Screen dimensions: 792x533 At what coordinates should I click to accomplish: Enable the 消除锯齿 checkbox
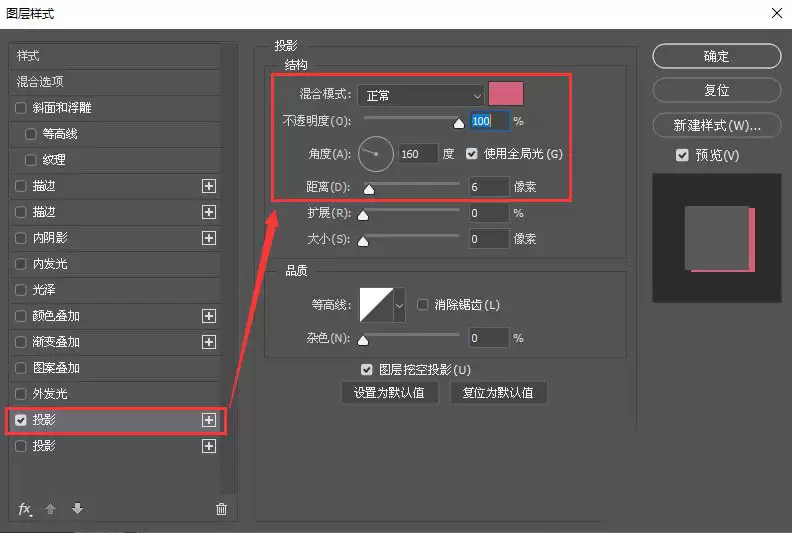[422, 304]
